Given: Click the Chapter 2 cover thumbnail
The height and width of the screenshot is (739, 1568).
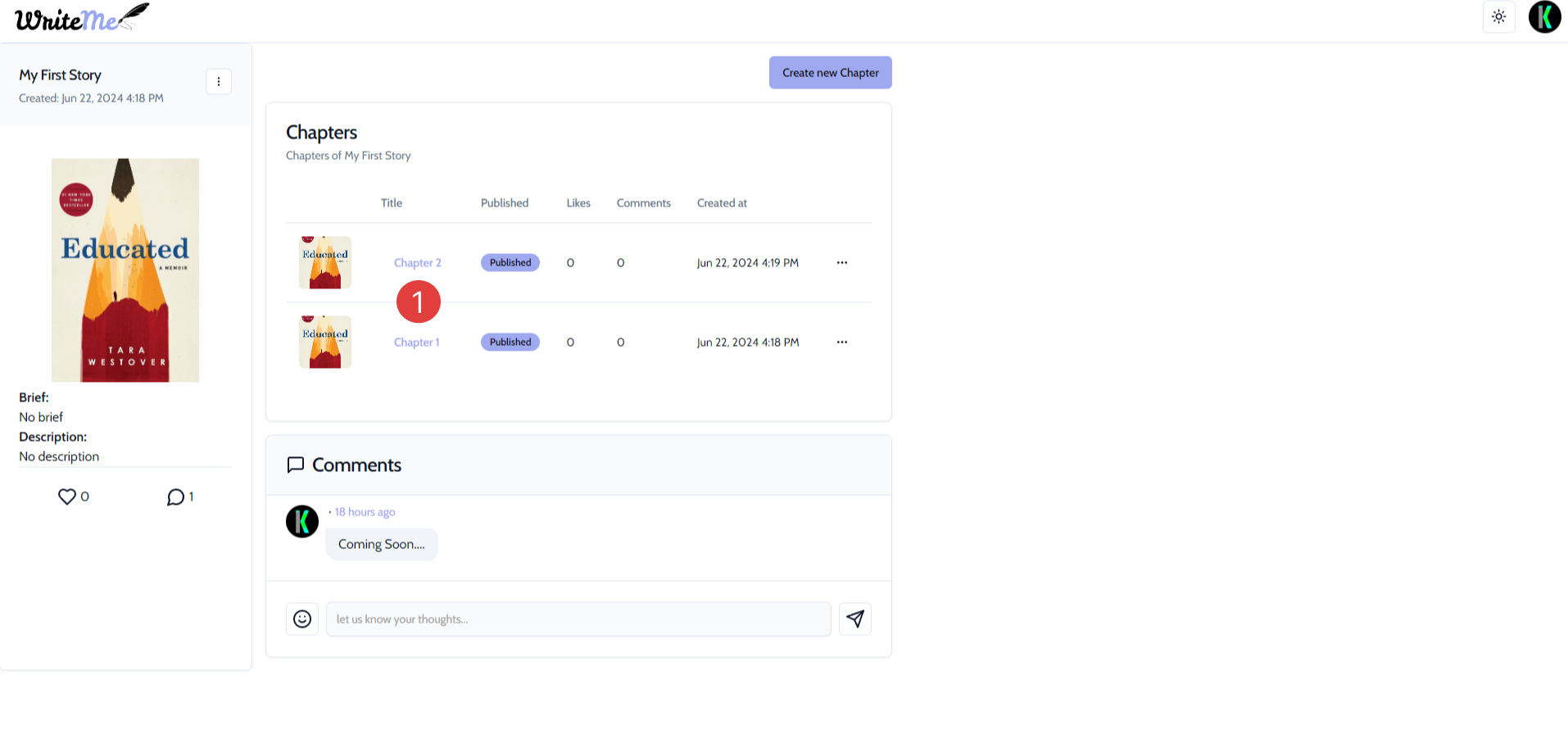Looking at the screenshot, I should [x=325, y=263].
